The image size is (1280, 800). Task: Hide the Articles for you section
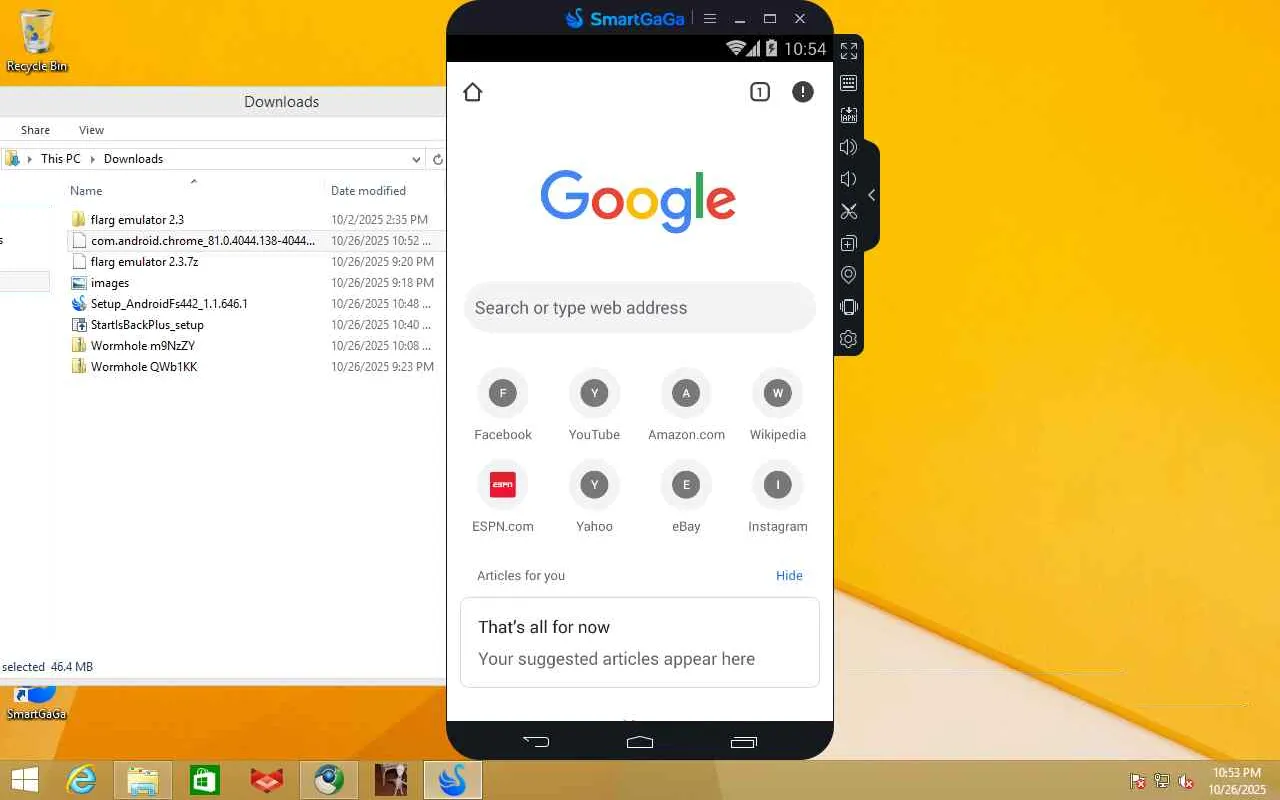tap(789, 576)
